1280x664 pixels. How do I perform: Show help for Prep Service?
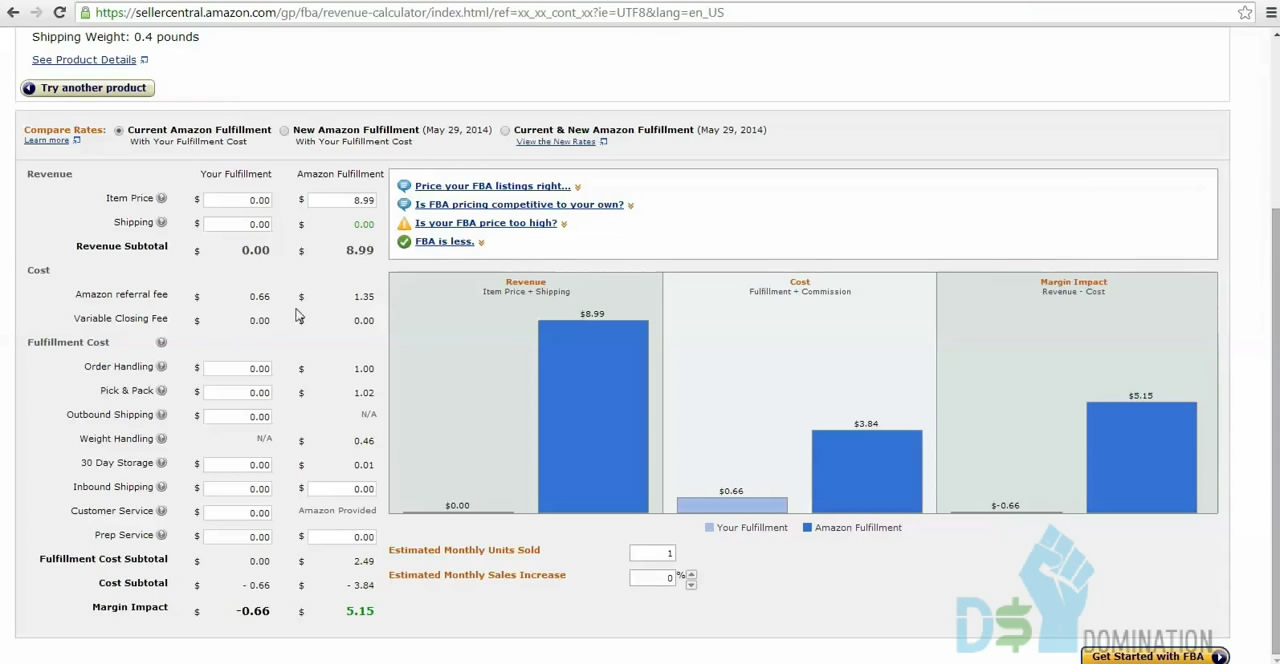click(162, 535)
